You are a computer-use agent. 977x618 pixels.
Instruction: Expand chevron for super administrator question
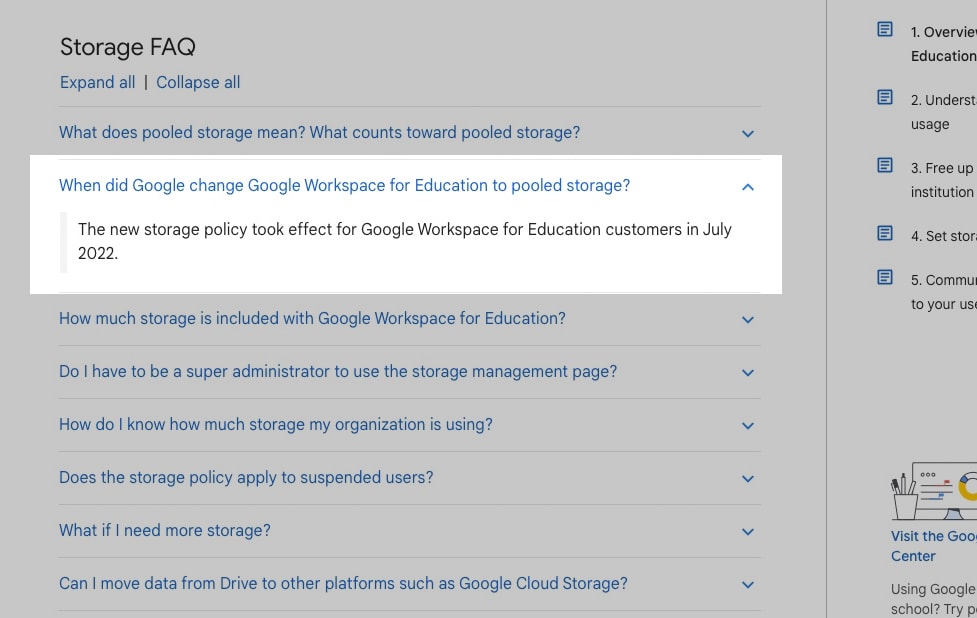coord(748,373)
